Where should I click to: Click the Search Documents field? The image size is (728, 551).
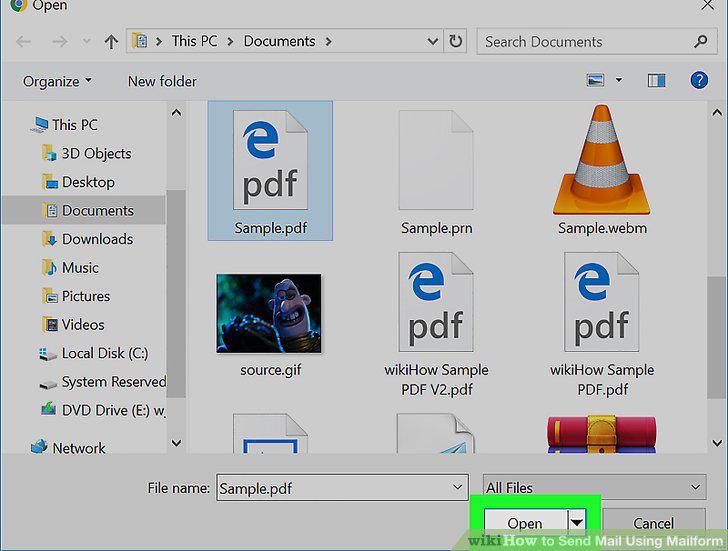[597, 42]
